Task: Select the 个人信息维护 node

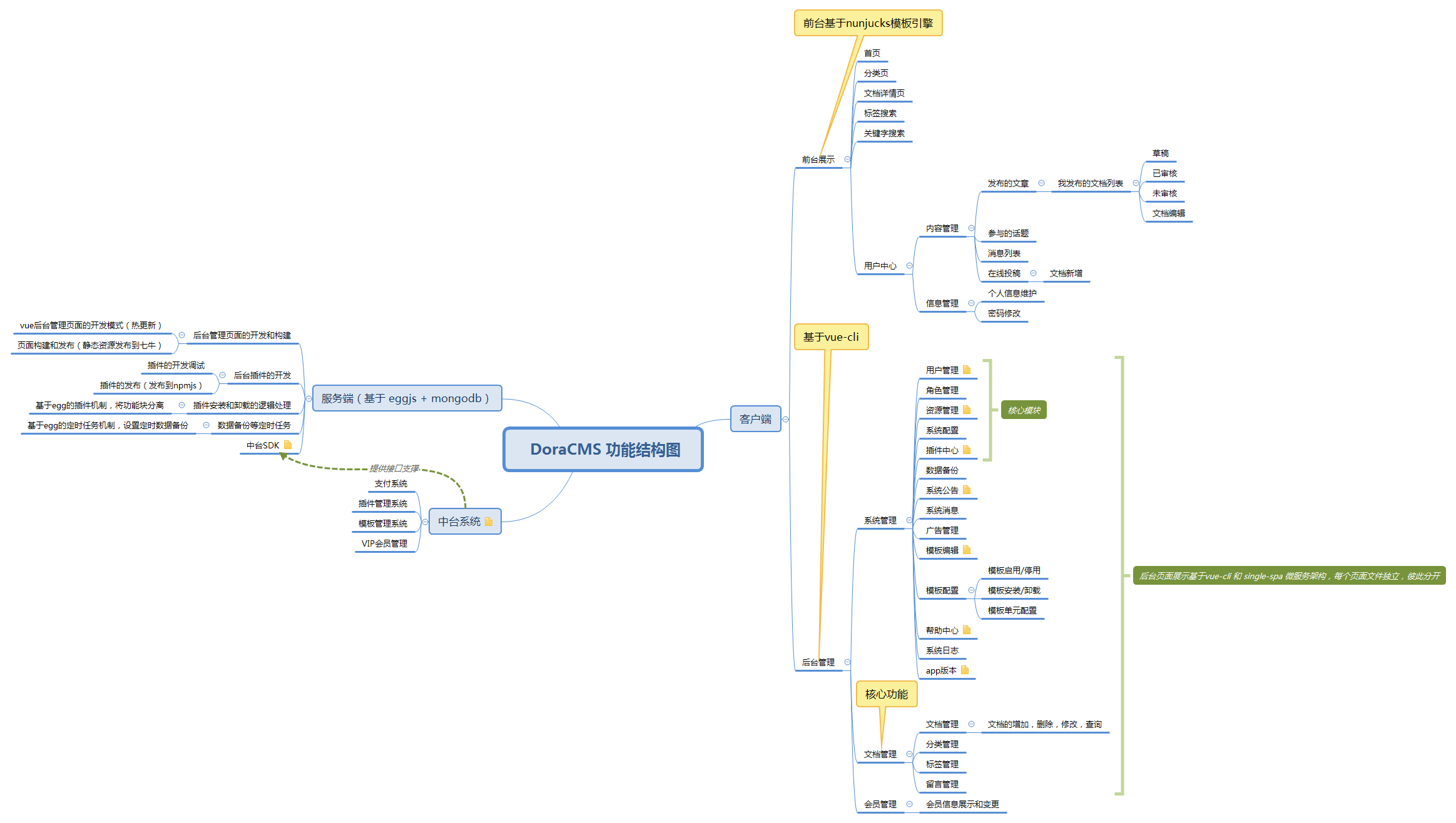Action: pyautogui.click(x=1012, y=293)
